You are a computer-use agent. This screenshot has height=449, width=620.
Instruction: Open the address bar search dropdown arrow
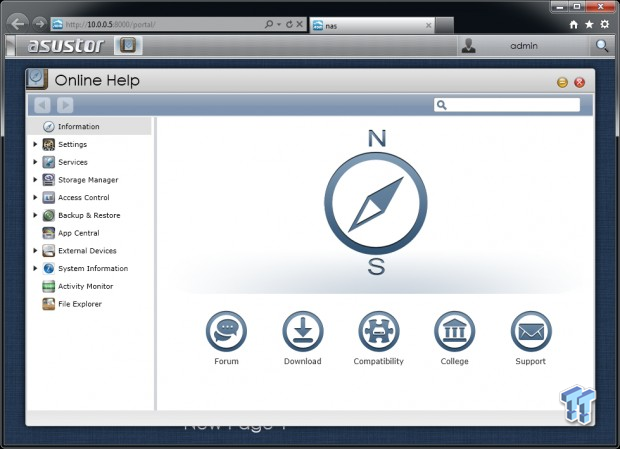(x=279, y=25)
